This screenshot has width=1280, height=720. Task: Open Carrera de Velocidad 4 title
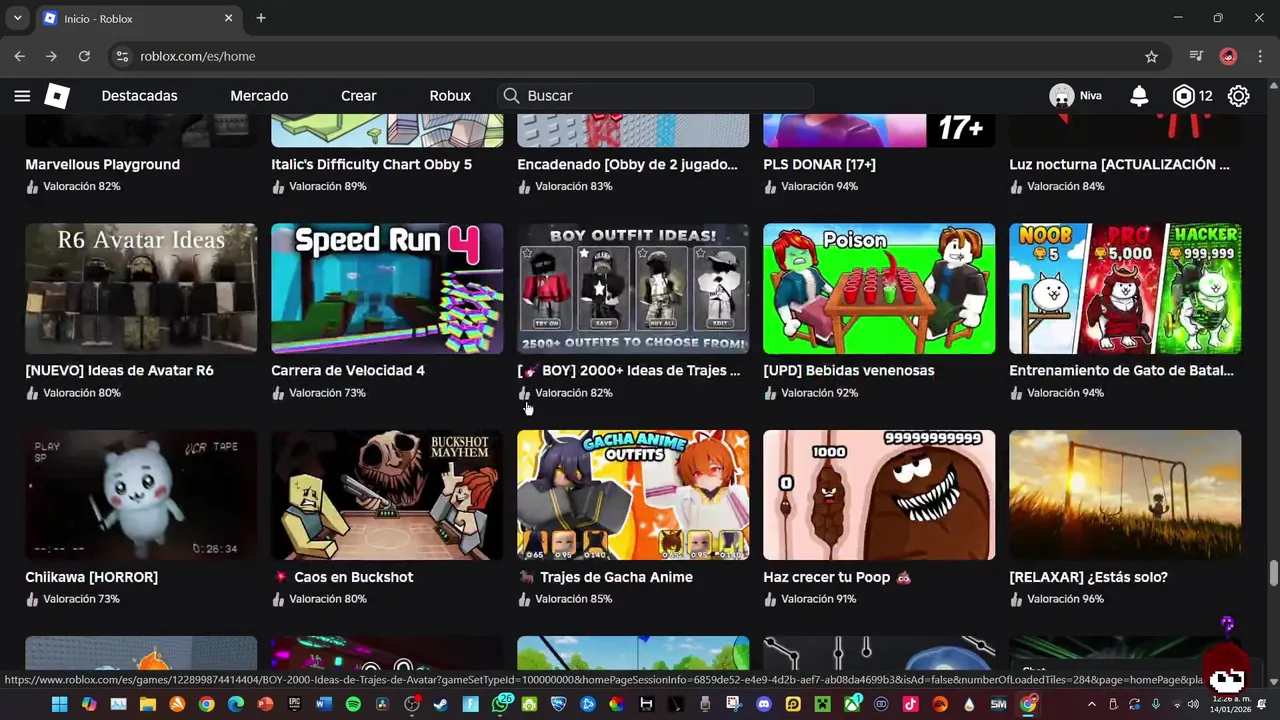tap(348, 370)
